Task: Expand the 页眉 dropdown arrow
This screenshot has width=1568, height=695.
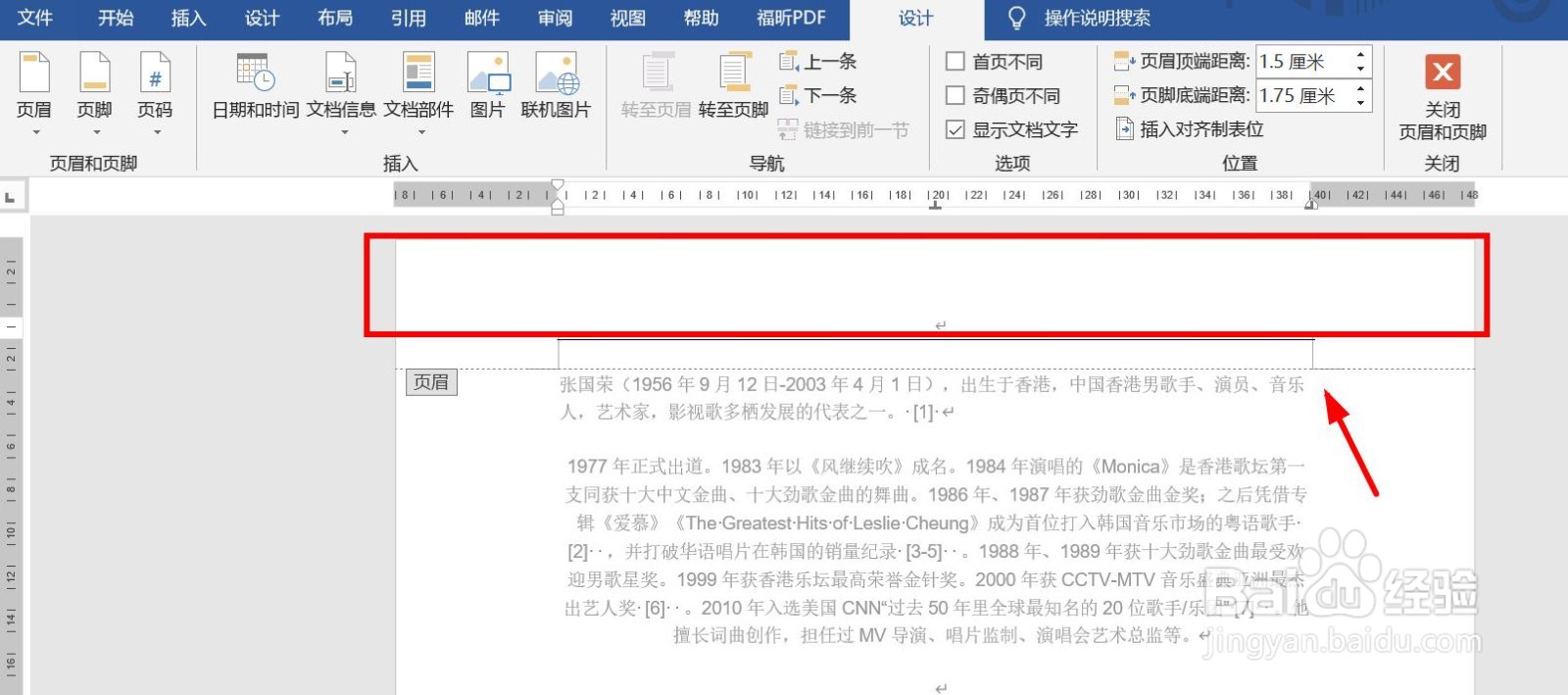Action: coord(35,132)
